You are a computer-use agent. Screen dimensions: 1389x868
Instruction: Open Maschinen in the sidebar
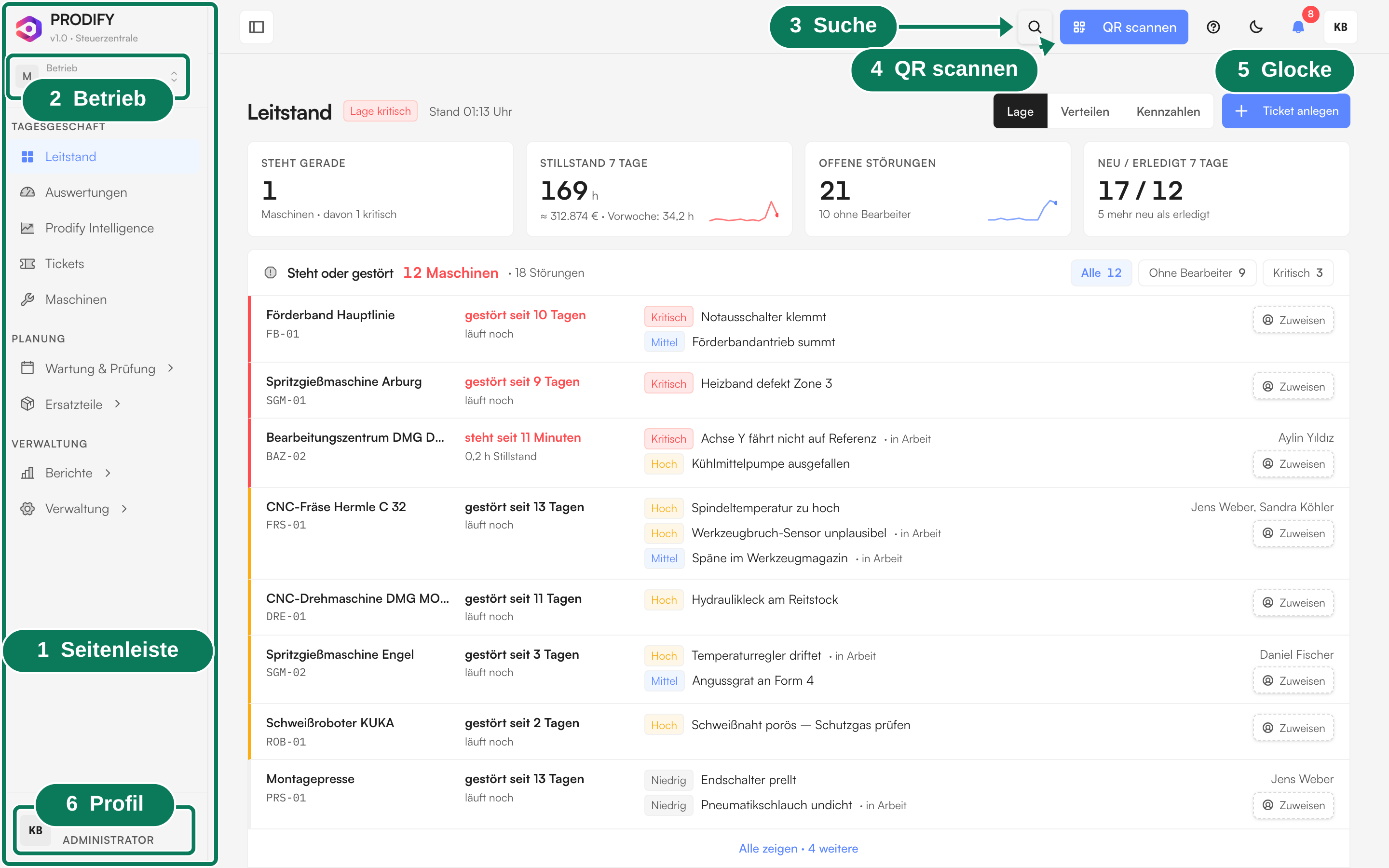pyautogui.click(x=105, y=299)
